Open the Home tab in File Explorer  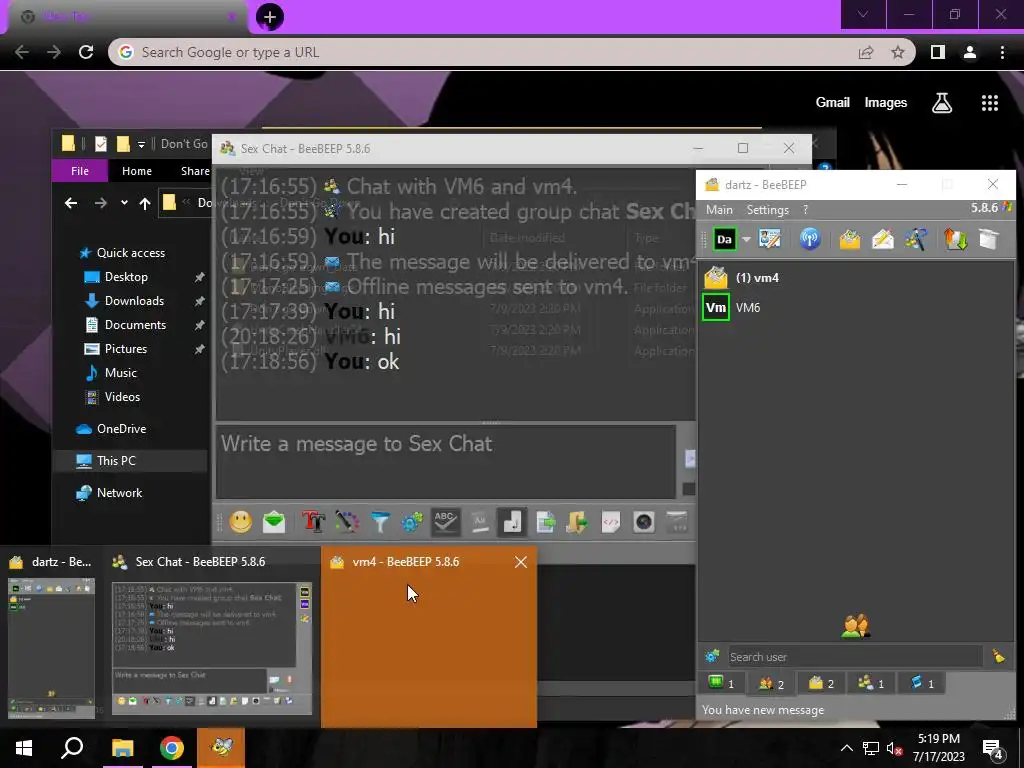pos(136,170)
